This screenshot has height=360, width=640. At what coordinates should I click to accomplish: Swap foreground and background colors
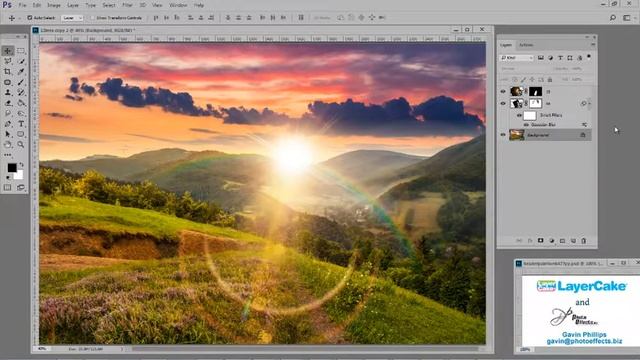(21, 164)
